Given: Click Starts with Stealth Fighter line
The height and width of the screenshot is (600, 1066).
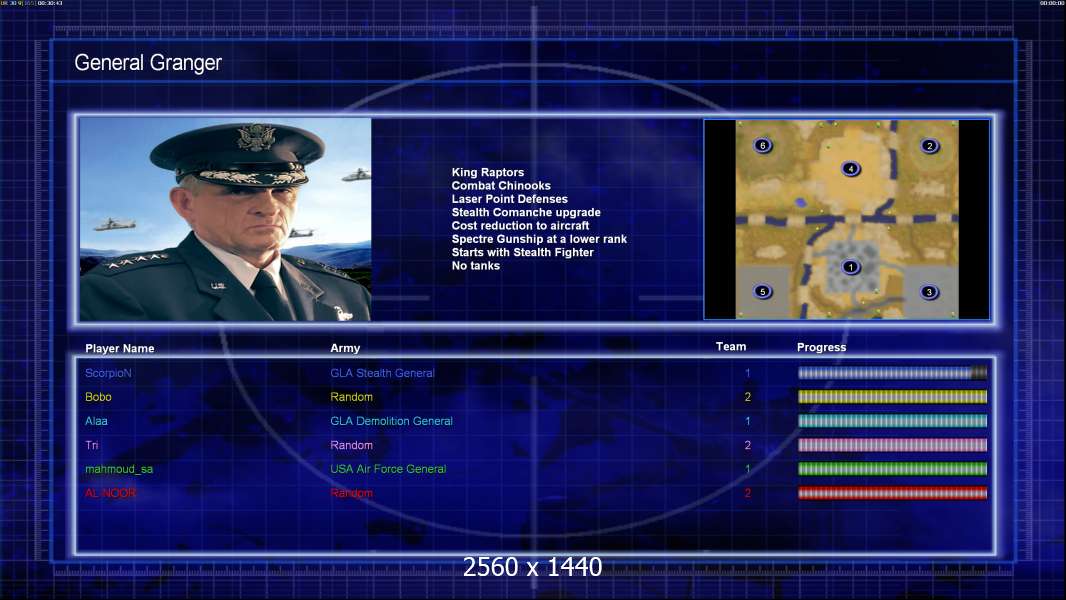Looking at the screenshot, I should pyautogui.click(x=522, y=252).
